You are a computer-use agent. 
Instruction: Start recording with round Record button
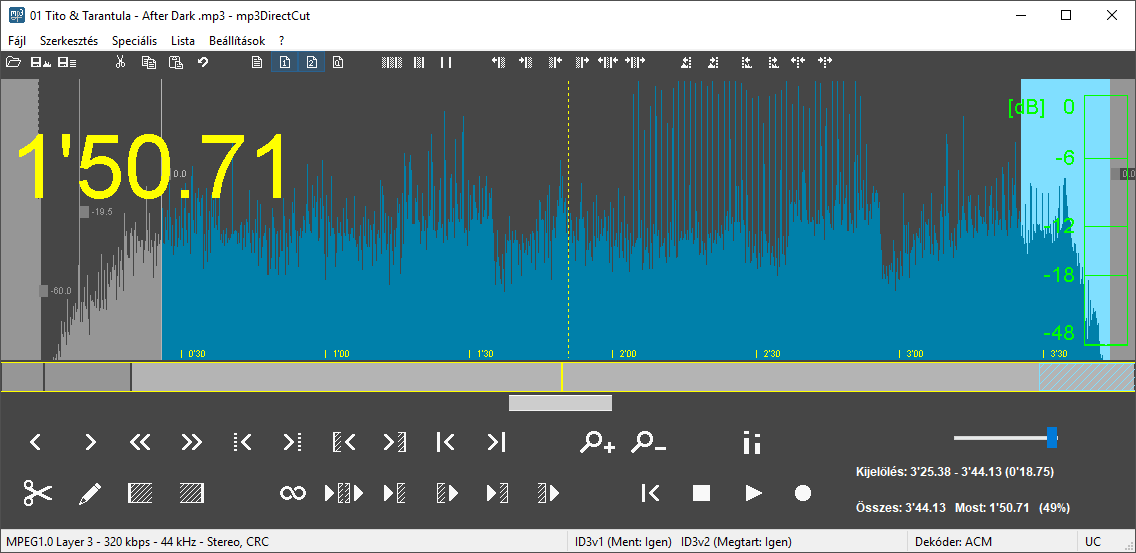tap(803, 494)
